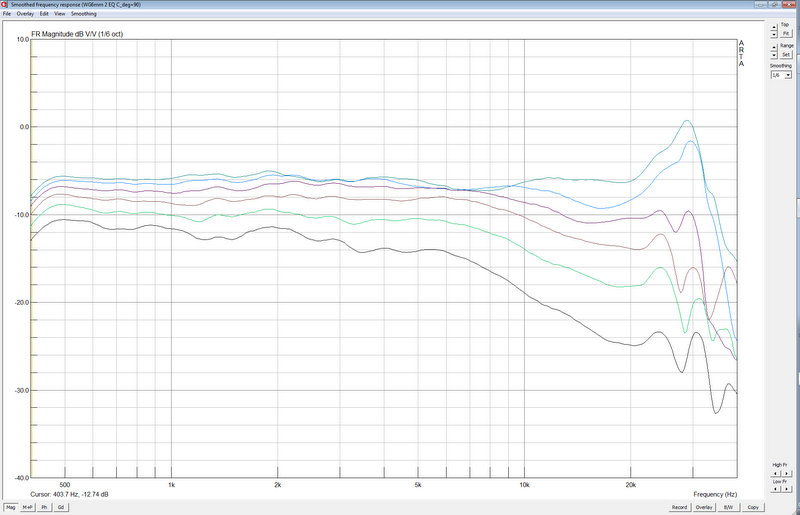Open the View menu
800x515 pixels.
60,14
